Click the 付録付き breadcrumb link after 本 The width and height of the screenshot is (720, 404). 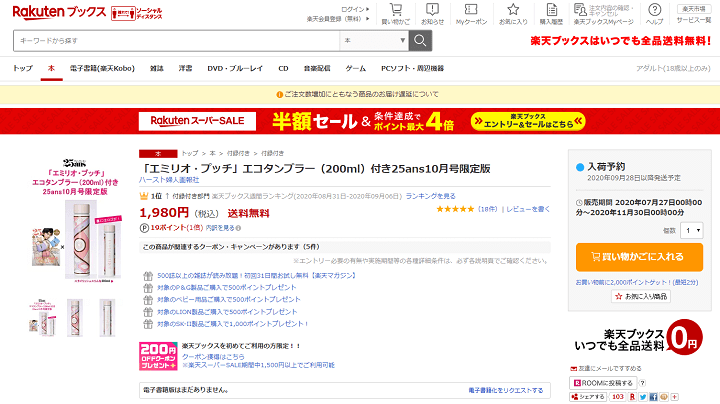(x=238, y=153)
